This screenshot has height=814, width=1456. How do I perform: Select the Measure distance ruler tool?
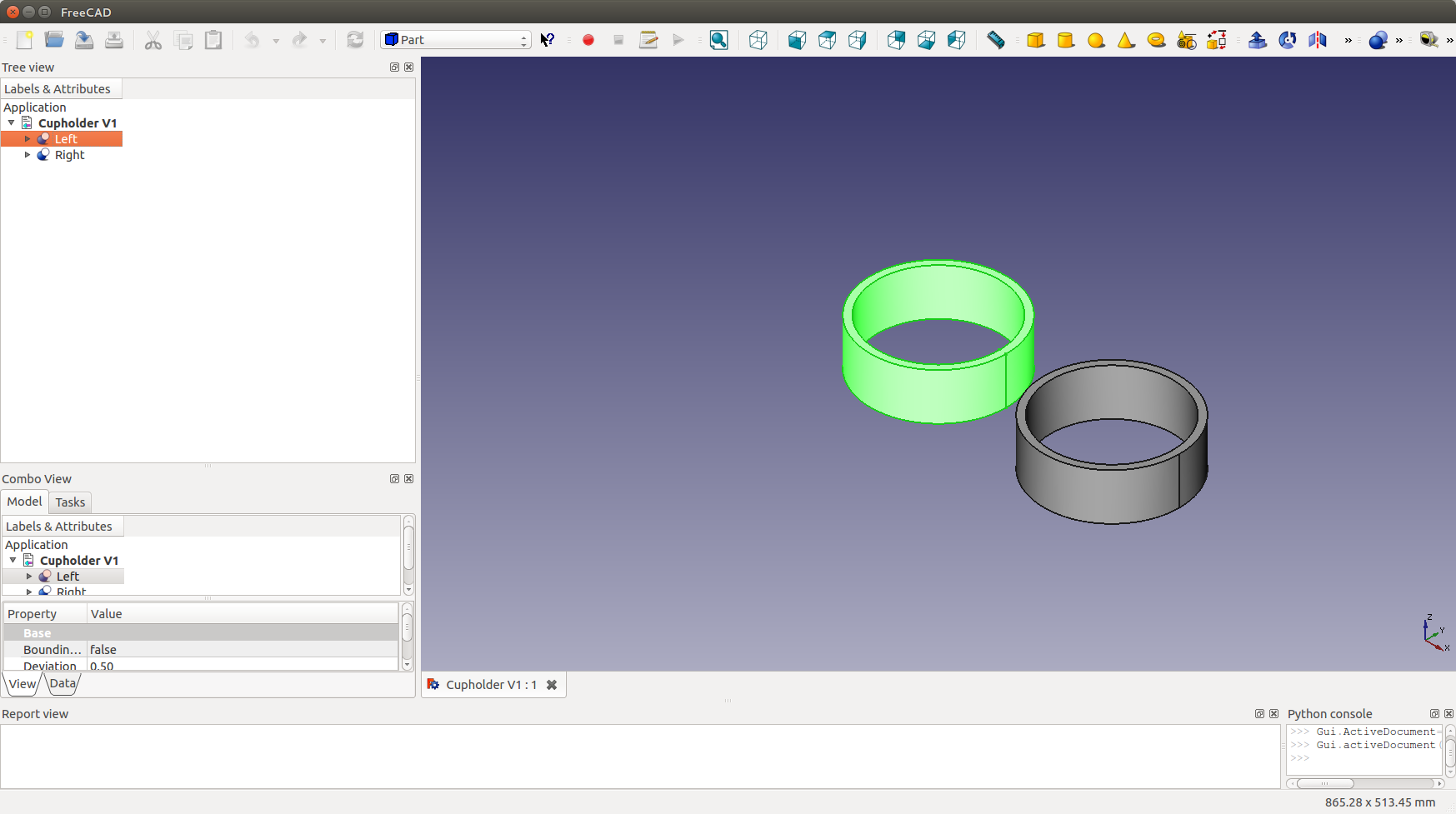tap(996, 40)
